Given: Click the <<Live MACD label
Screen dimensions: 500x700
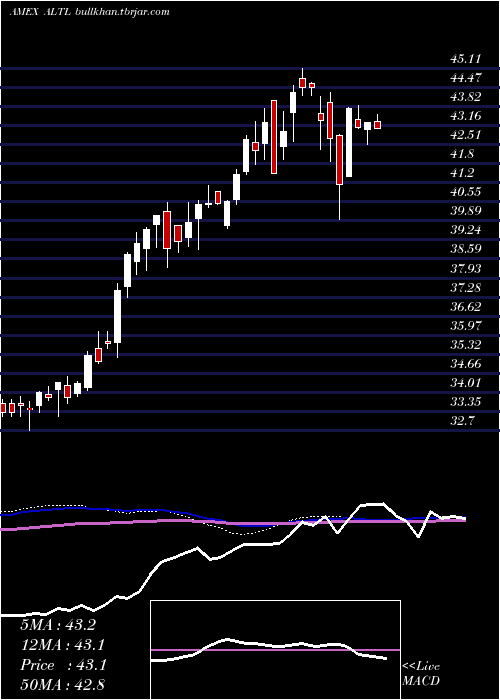Looking at the screenshot, I should coord(421,673).
